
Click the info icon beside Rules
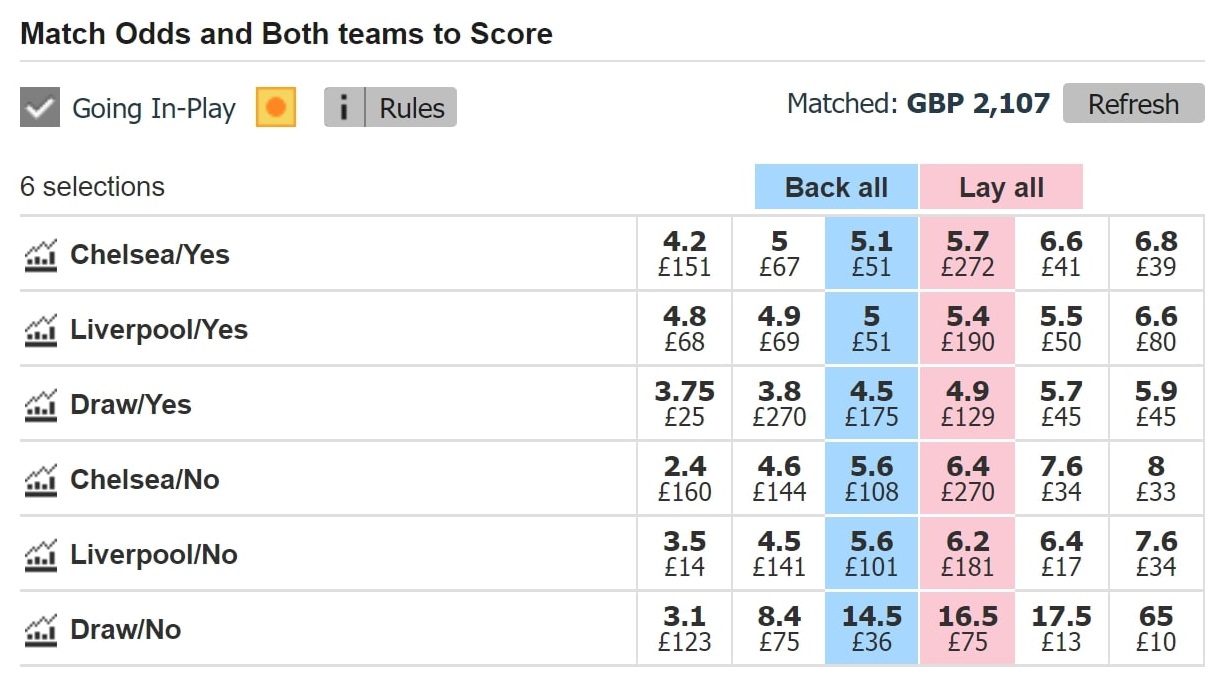344,108
